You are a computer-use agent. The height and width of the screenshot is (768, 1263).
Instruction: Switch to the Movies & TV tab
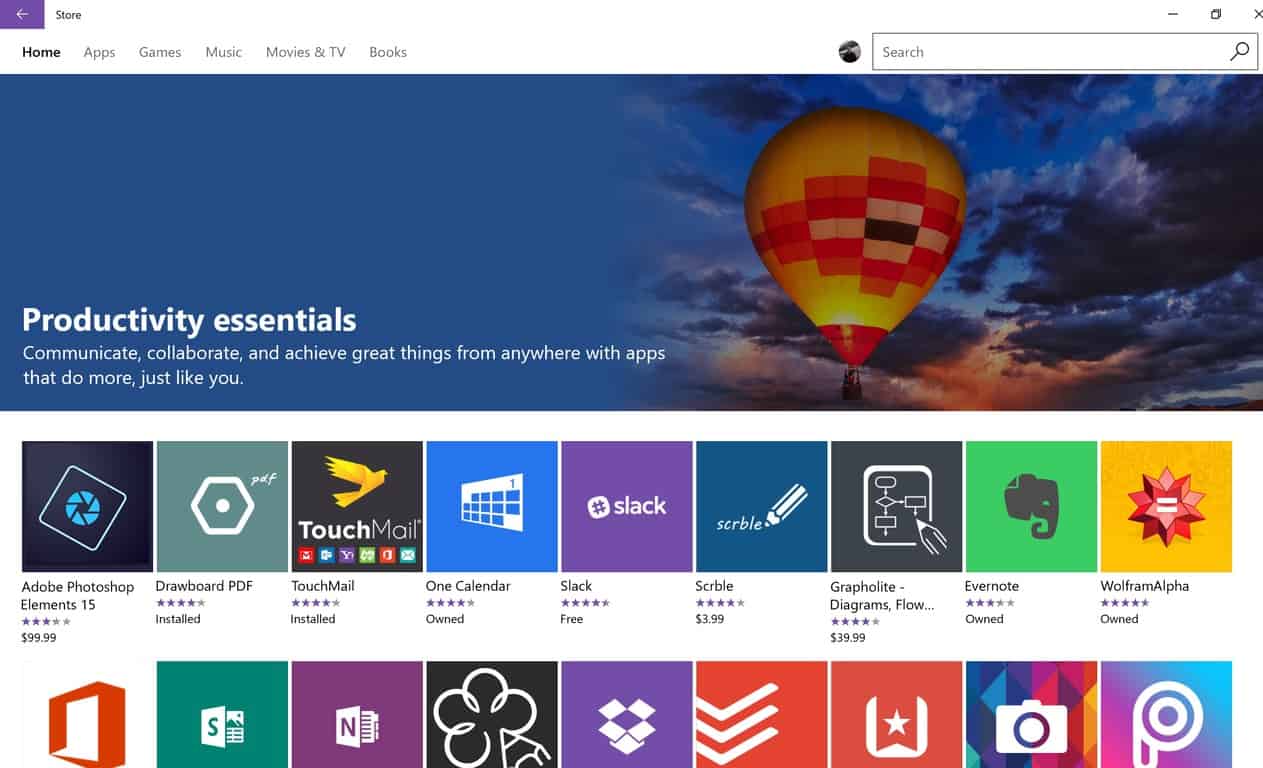tap(306, 52)
